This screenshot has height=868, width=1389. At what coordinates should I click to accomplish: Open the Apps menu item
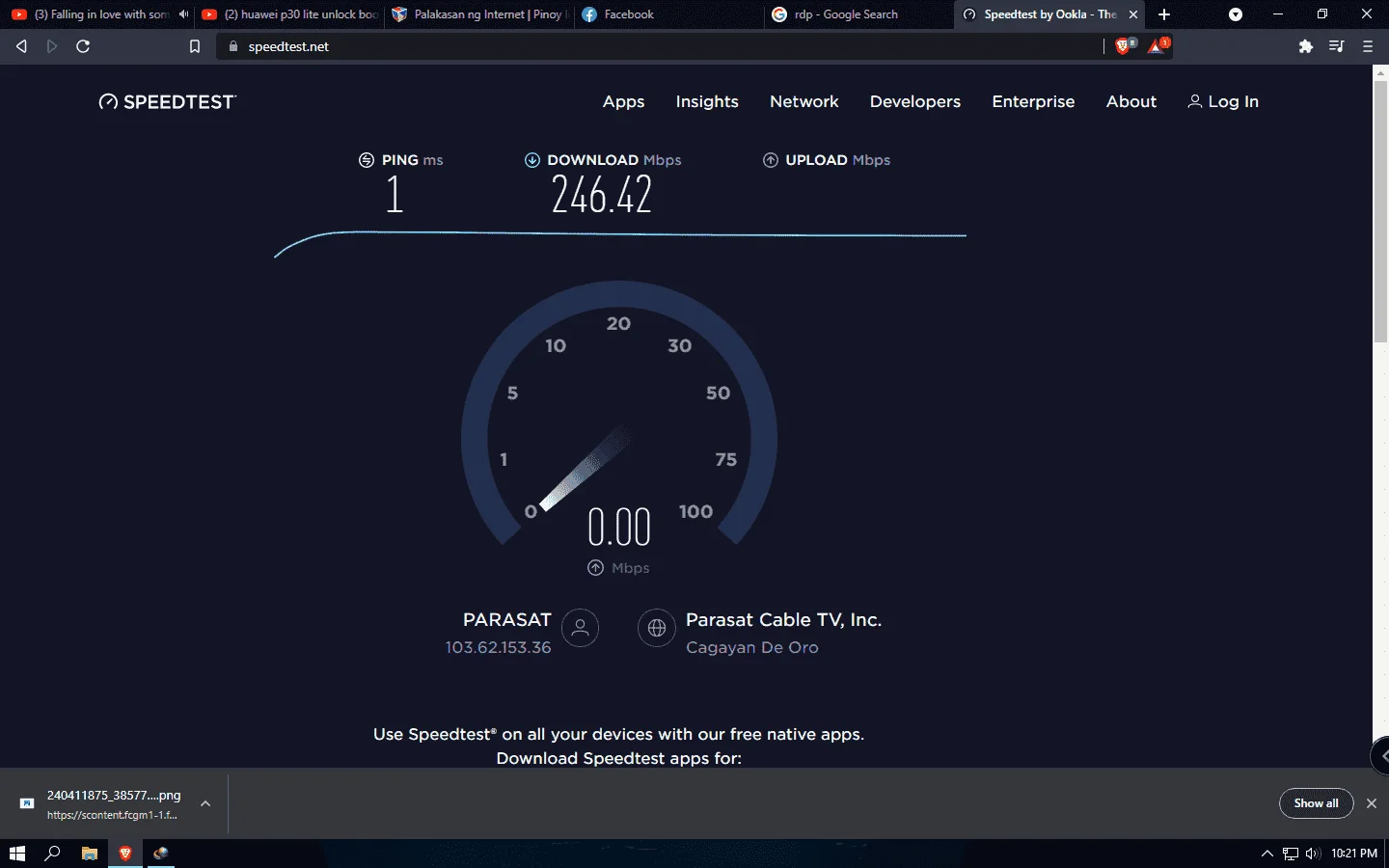click(623, 101)
